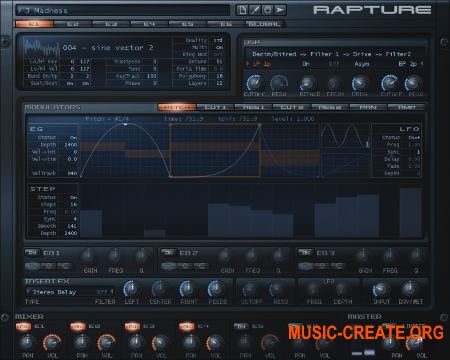Click the DSP Drive knob
The image size is (450, 360).
point(360,84)
